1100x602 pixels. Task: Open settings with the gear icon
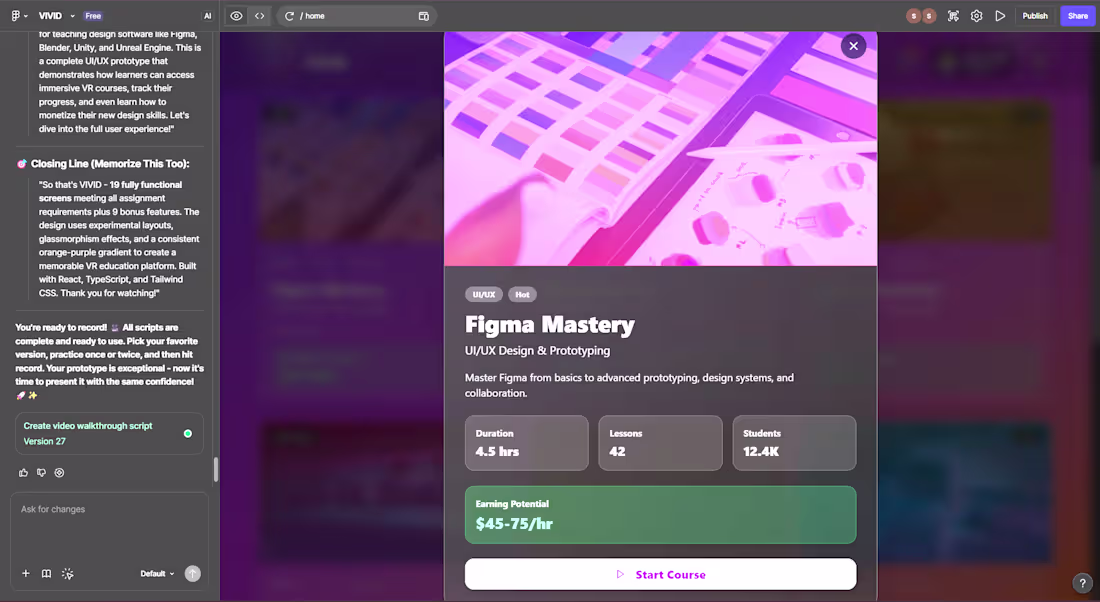point(977,15)
